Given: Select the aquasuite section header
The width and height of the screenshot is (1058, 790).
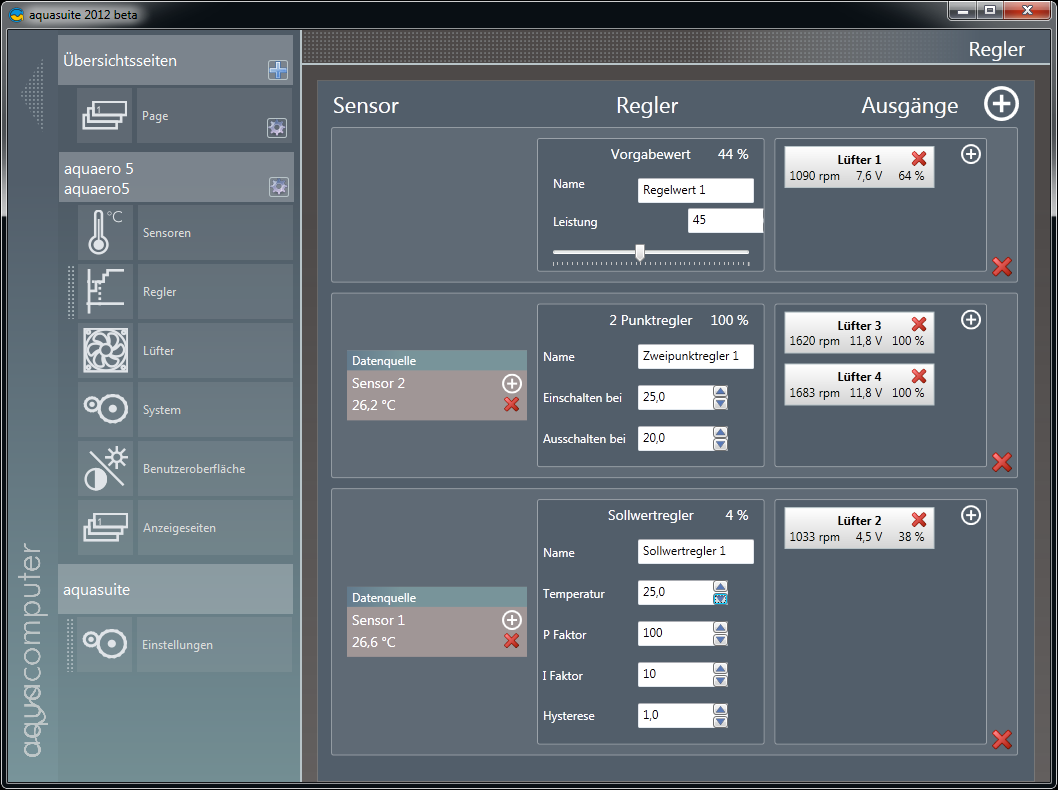Looking at the screenshot, I should coord(175,589).
